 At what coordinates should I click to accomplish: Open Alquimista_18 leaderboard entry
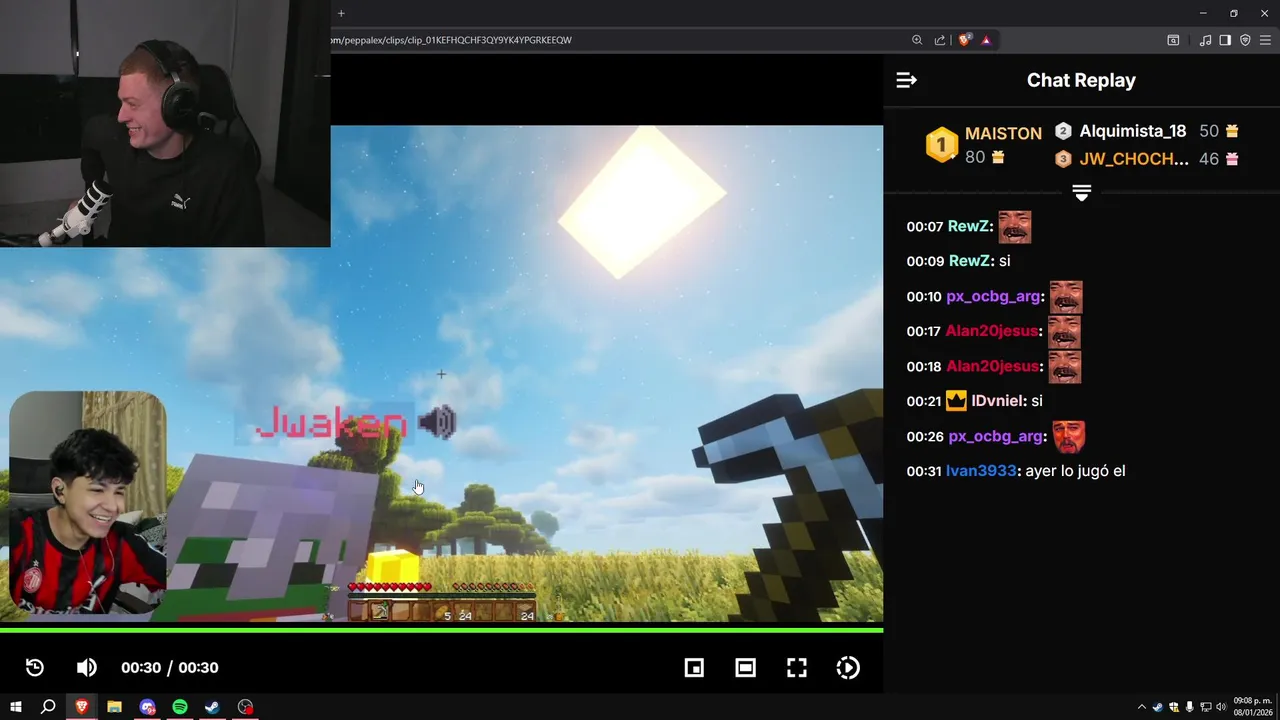click(x=1132, y=131)
